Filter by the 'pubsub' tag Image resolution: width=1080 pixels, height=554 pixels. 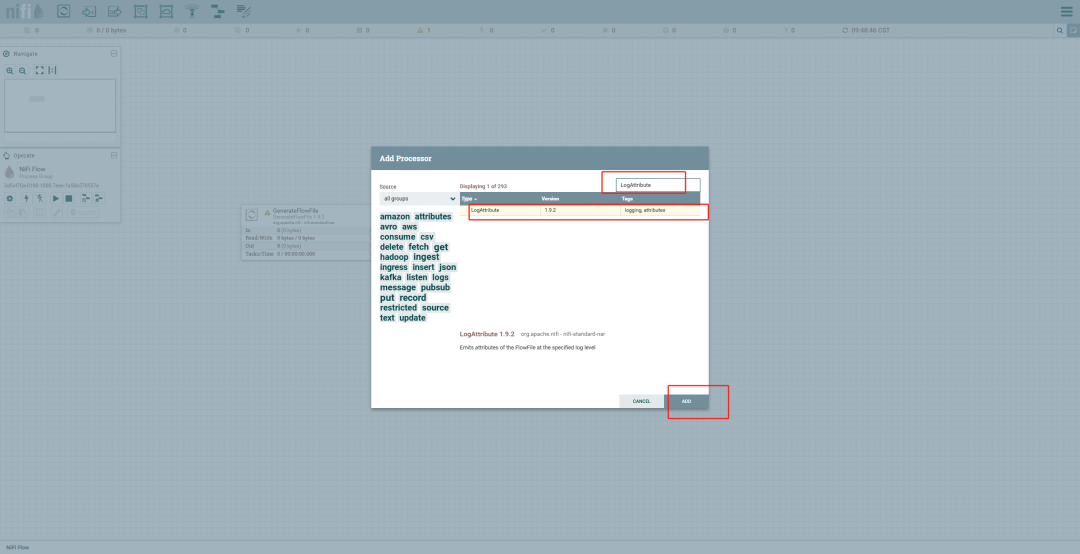pos(435,287)
